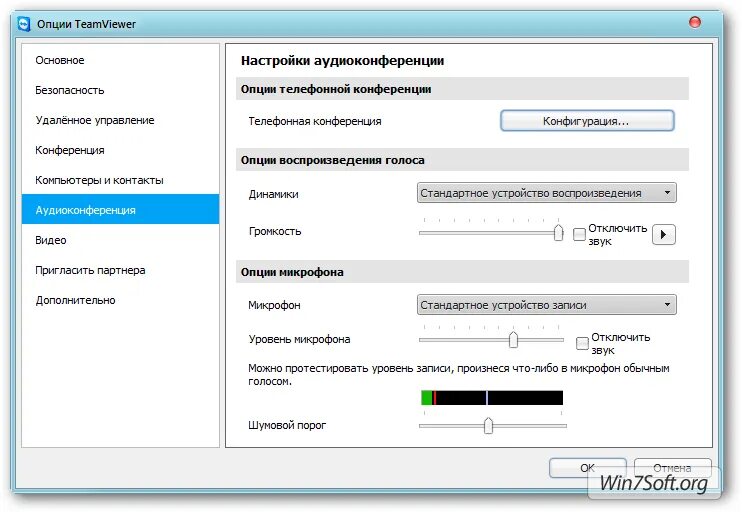Enable Отключить звук for speakers

click(x=579, y=234)
